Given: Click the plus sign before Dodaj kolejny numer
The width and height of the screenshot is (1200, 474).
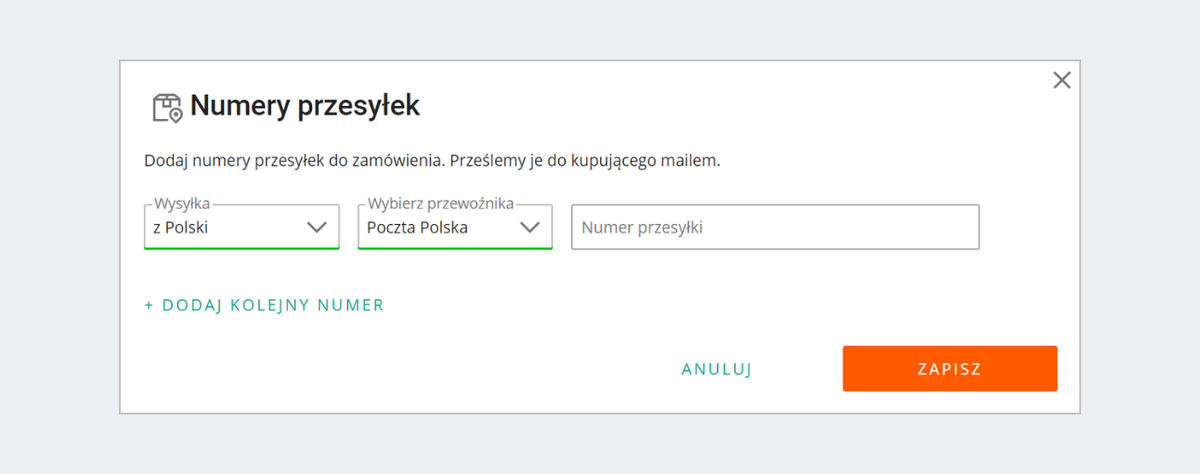Looking at the screenshot, I should (x=149, y=306).
